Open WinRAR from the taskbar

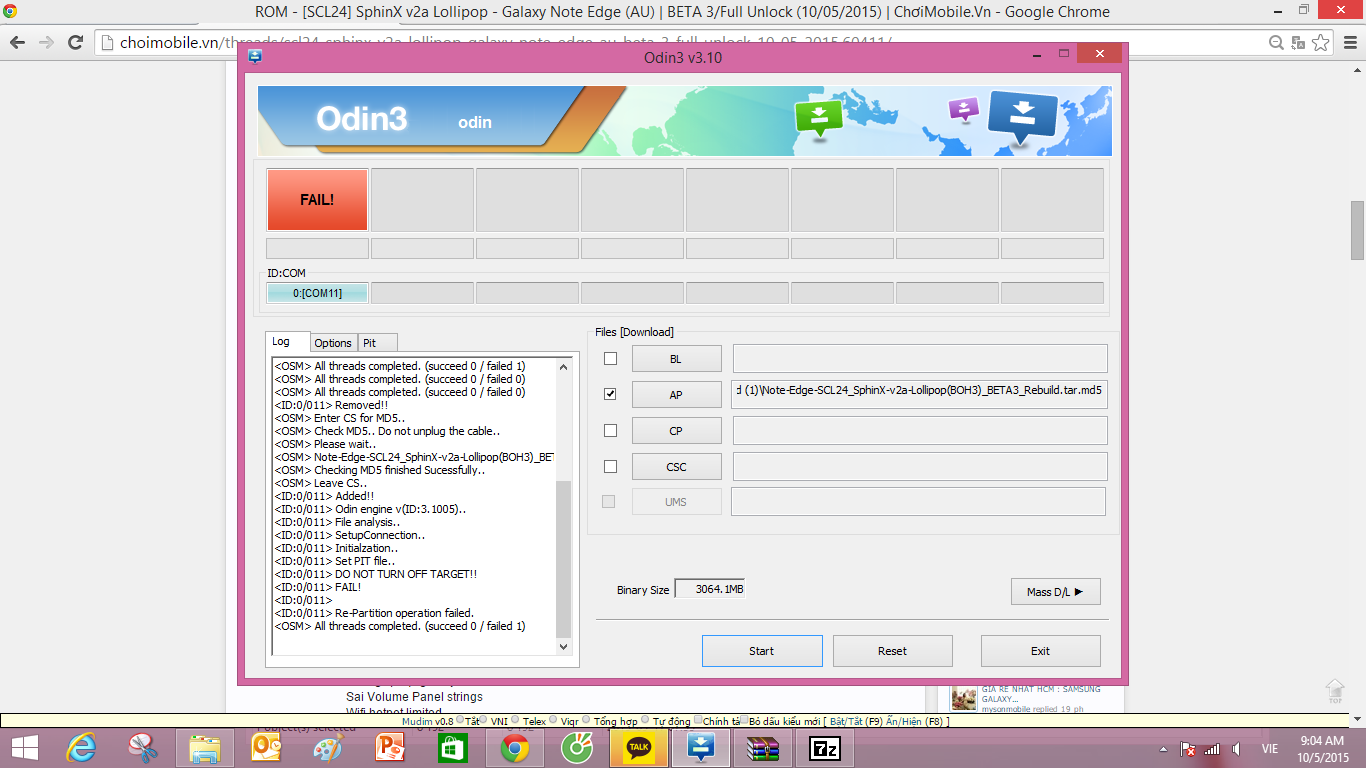coord(763,748)
